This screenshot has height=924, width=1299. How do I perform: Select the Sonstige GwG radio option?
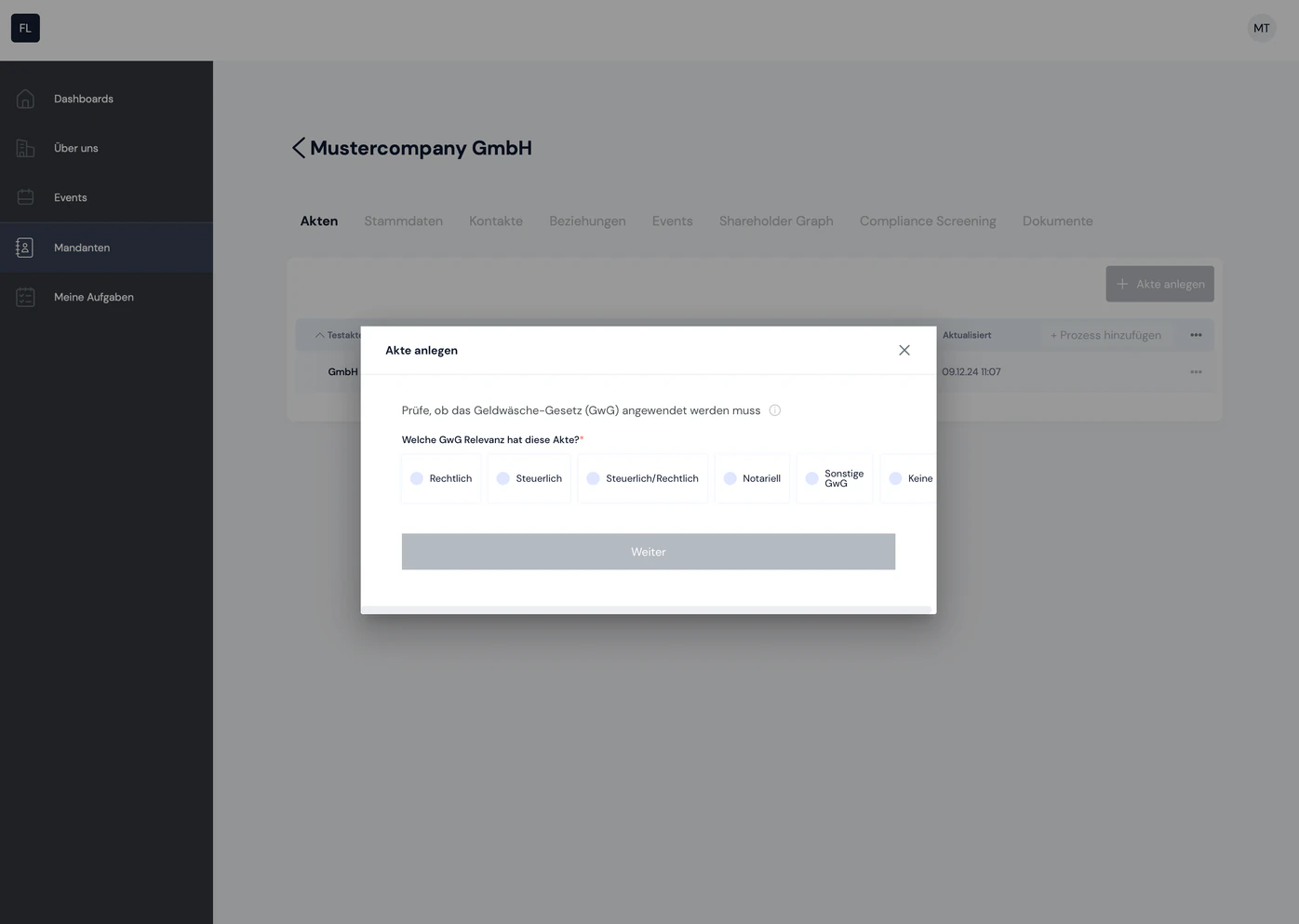pyautogui.click(x=812, y=478)
